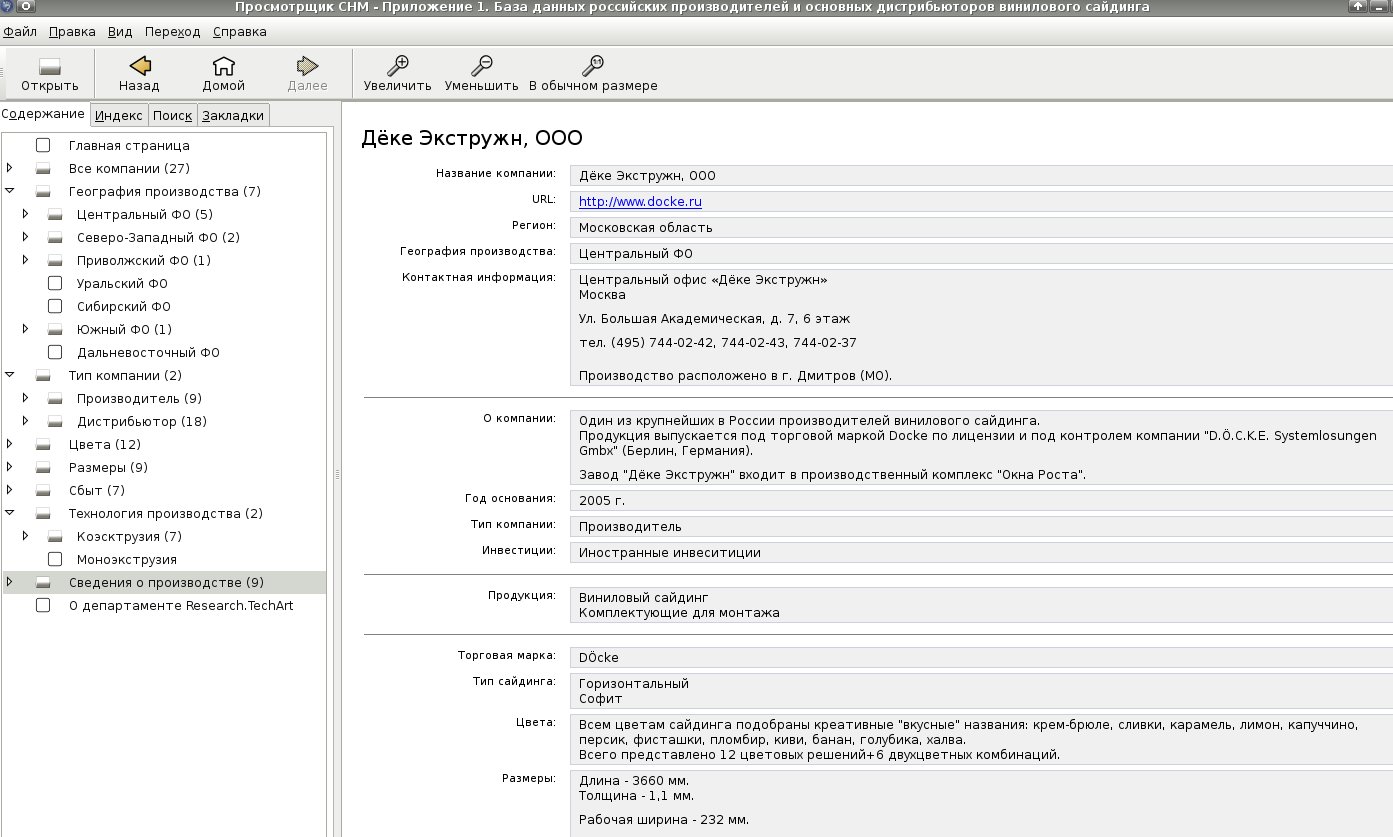
Task: Expand the Приволжский ФО (1) branch
Action: tap(26, 260)
